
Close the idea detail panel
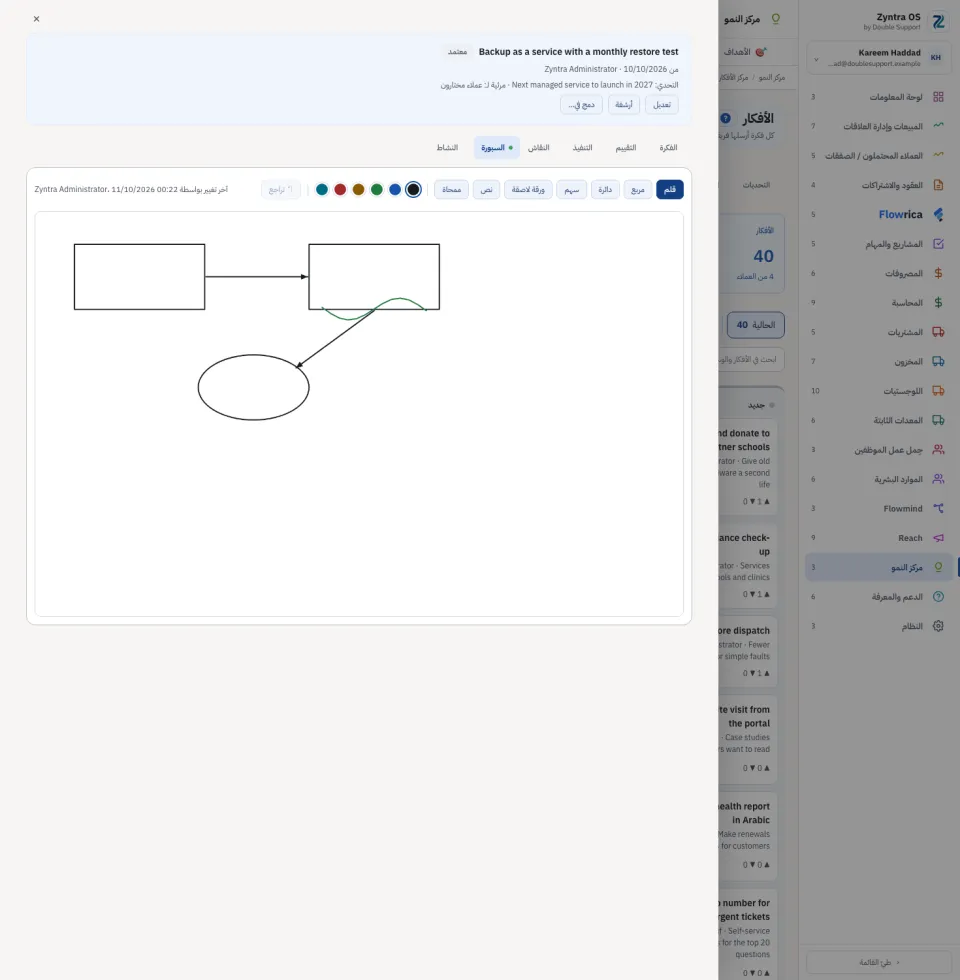point(36,19)
